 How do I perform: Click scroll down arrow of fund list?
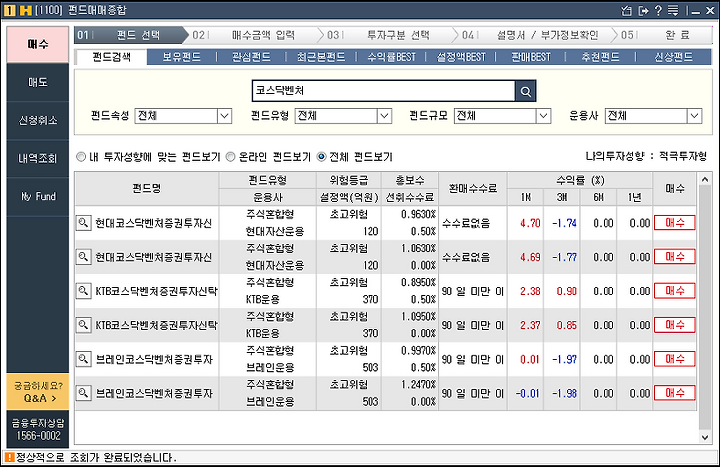[705, 438]
